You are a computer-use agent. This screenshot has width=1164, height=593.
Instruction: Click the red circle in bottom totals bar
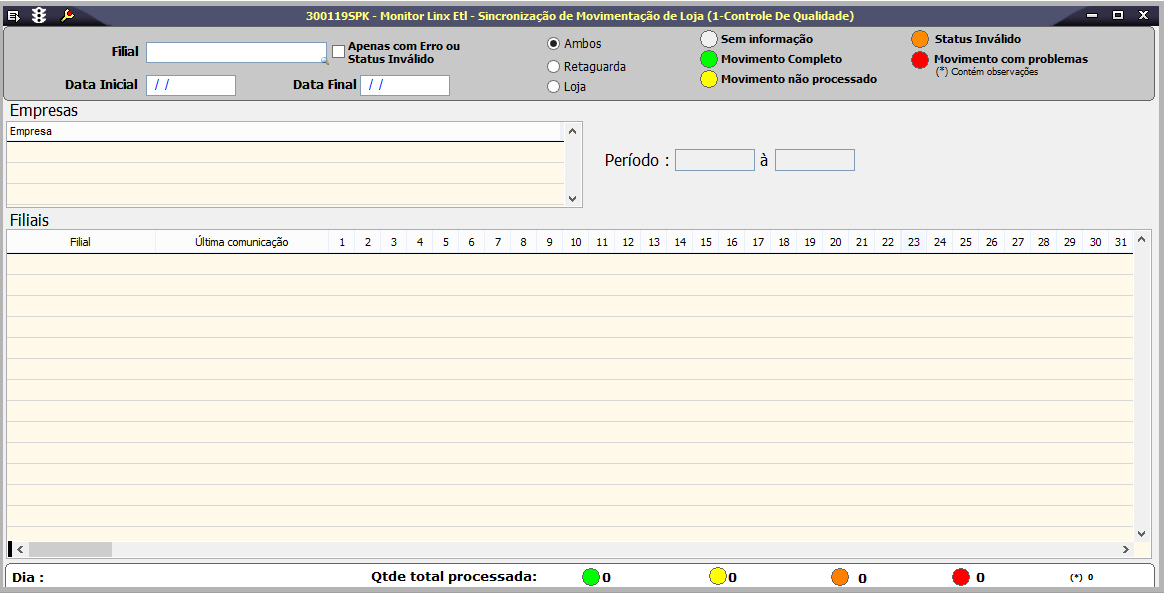(x=961, y=577)
